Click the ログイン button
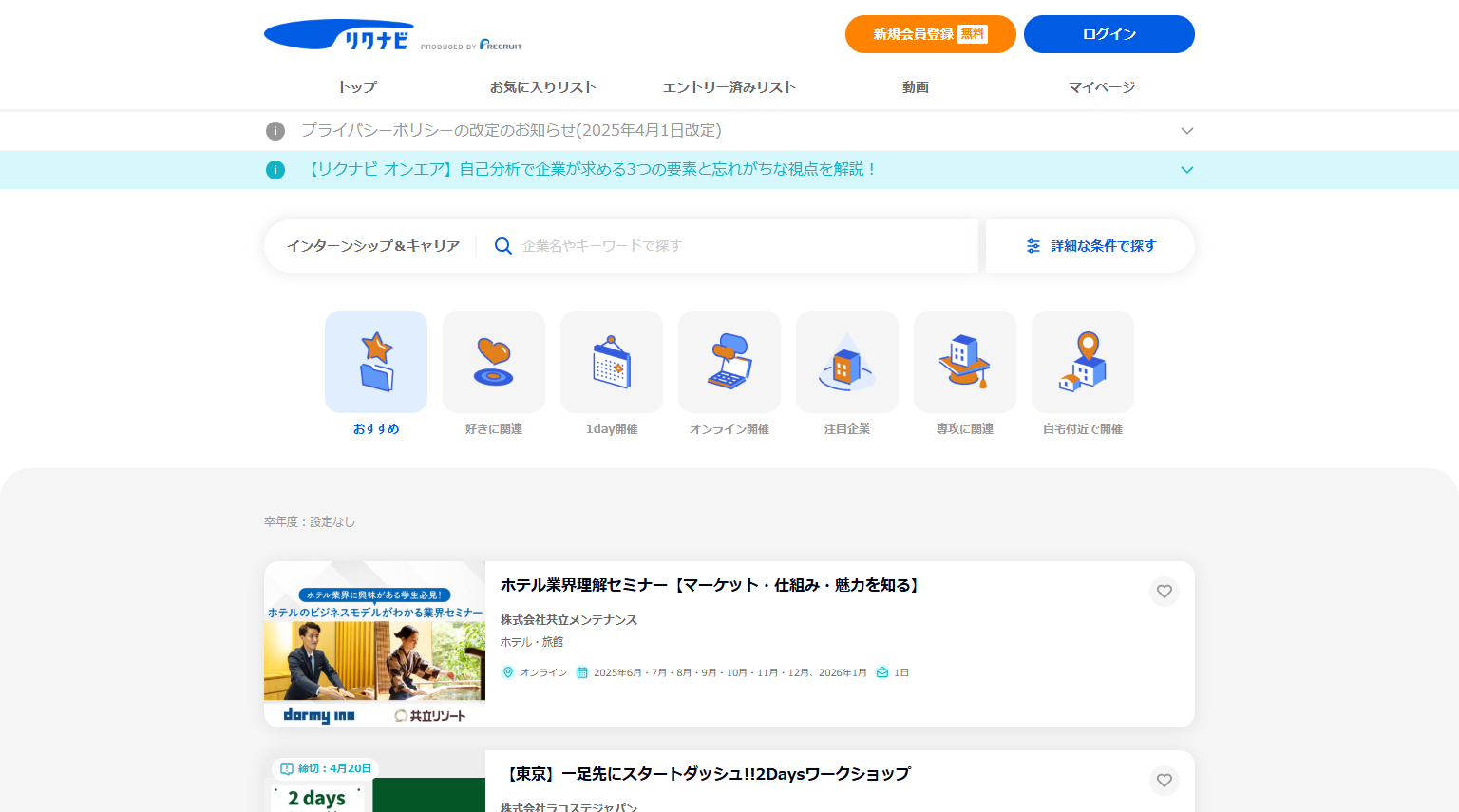Screen dimensions: 1459x812 point(1108,34)
